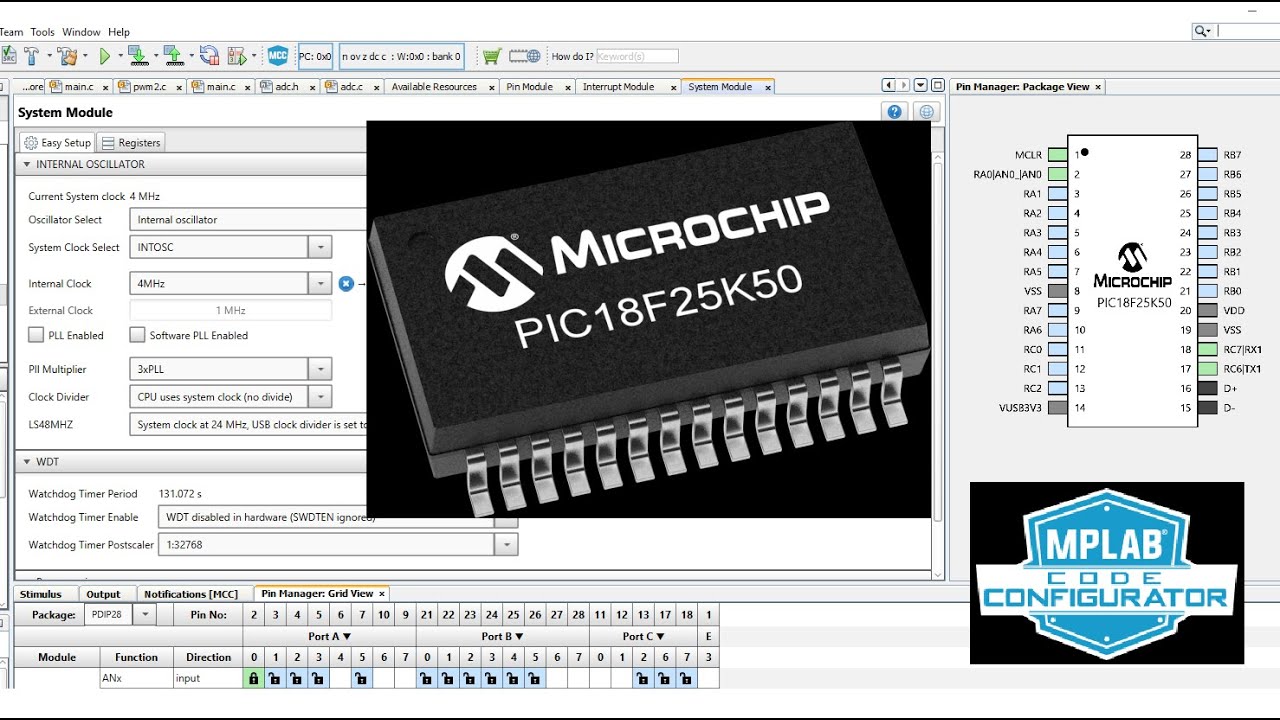Viewport: 1280px width, 720px height.
Task: Toggle Software PLL Enabled checkbox
Action: pyautogui.click(x=138, y=335)
